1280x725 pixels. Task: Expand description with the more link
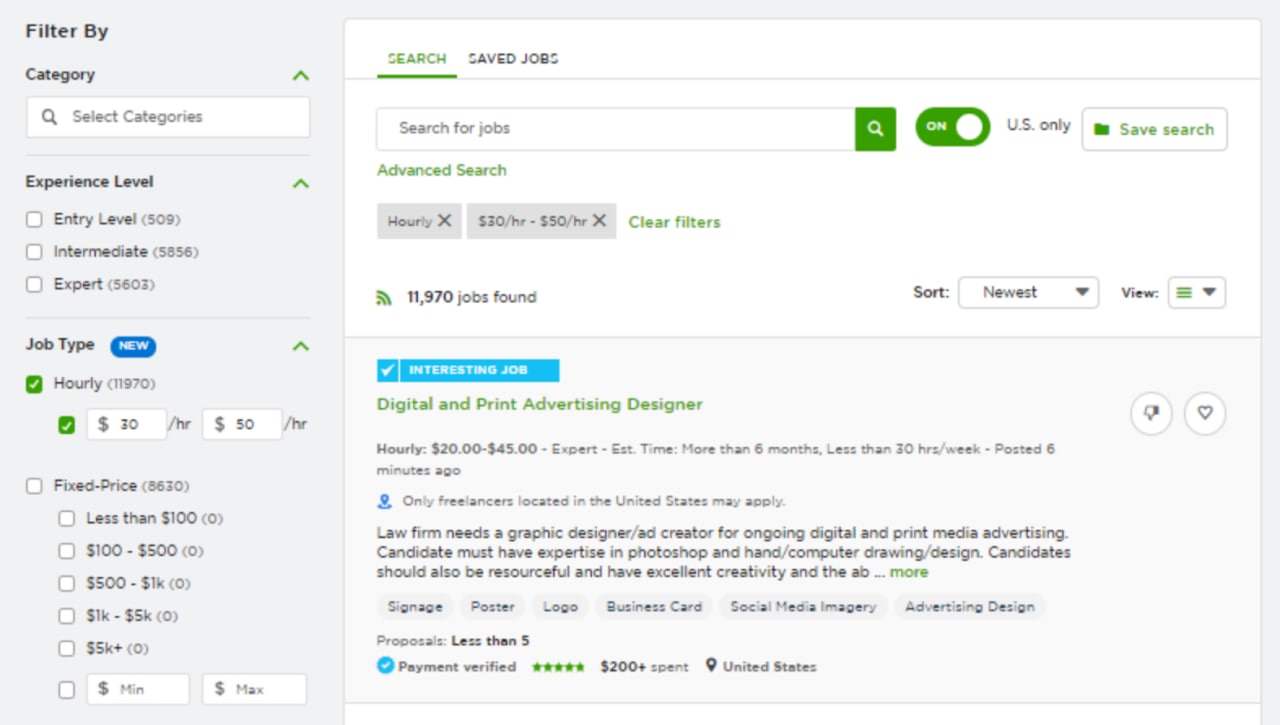pos(909,572)
